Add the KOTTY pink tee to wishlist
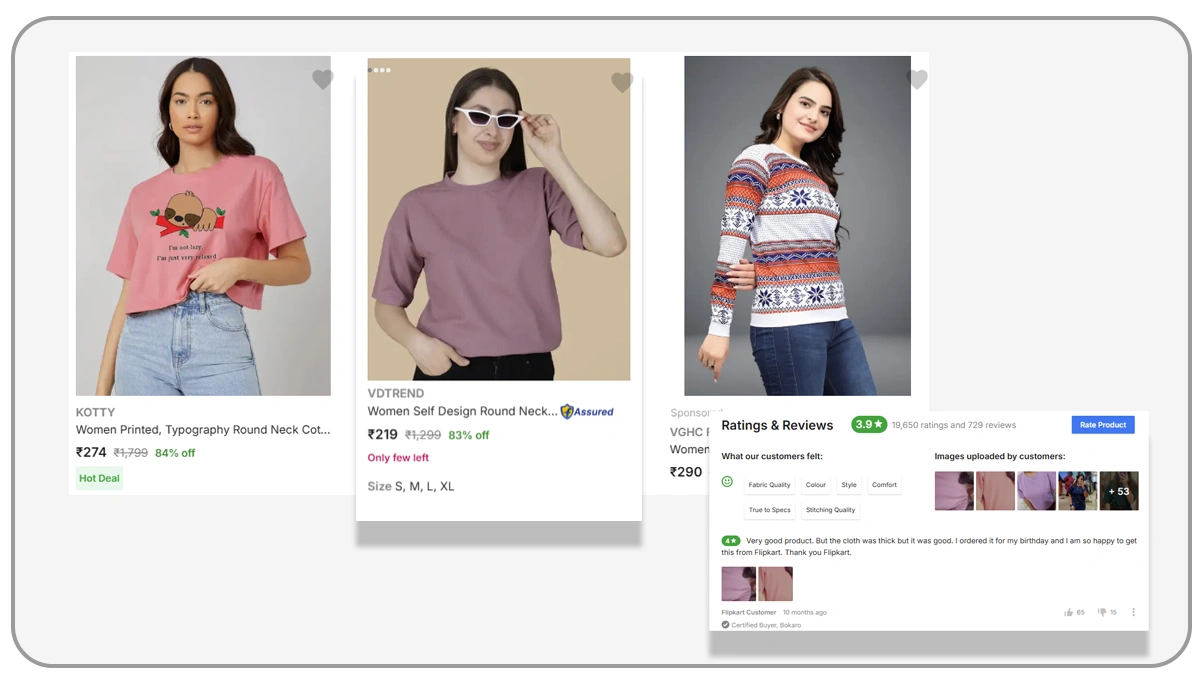The height and width of the screenshot is (684, 1202). coord(322,80)
